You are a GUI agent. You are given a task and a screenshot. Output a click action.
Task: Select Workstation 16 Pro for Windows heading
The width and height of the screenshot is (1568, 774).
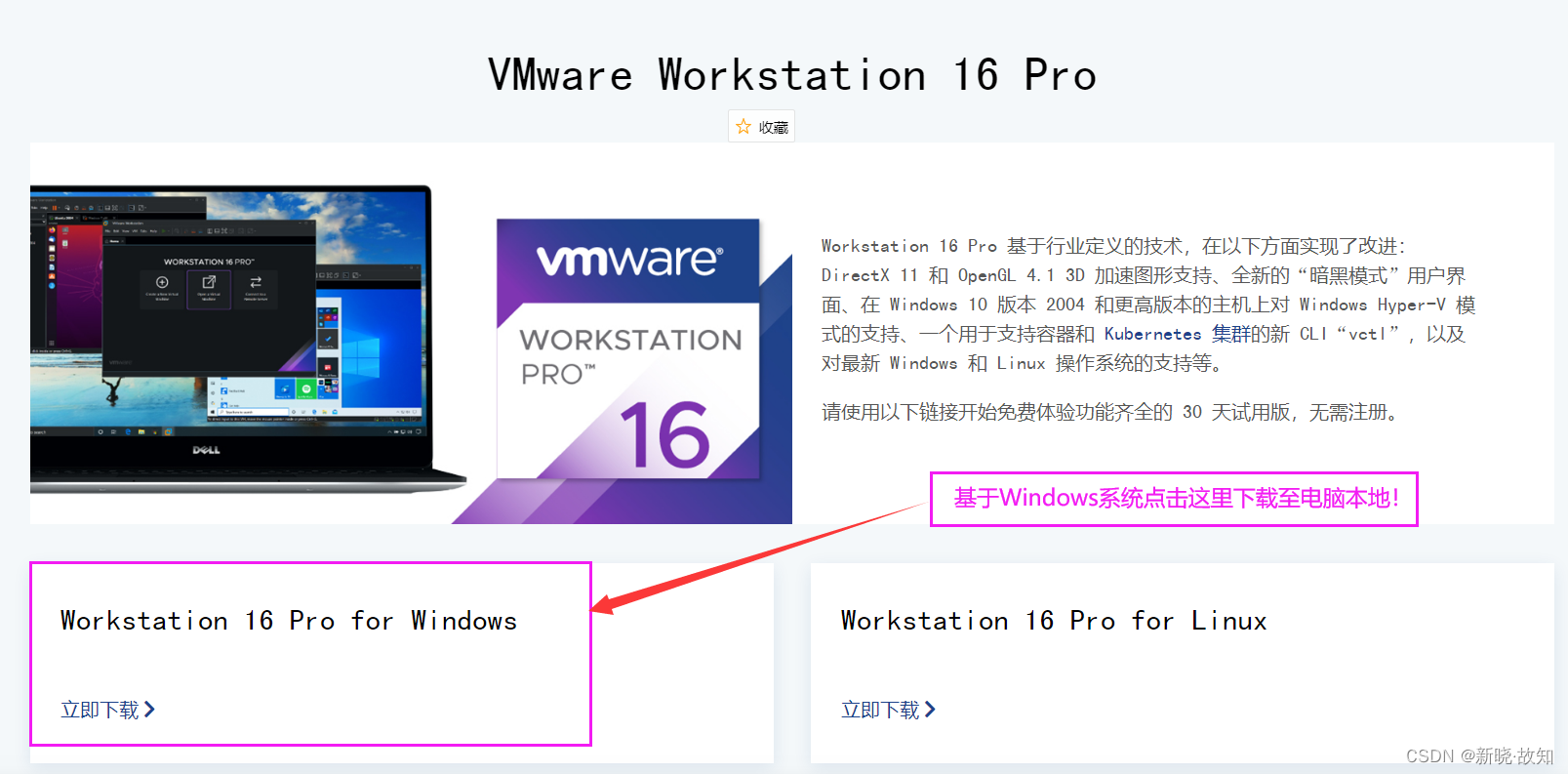[x=289, y=621]
